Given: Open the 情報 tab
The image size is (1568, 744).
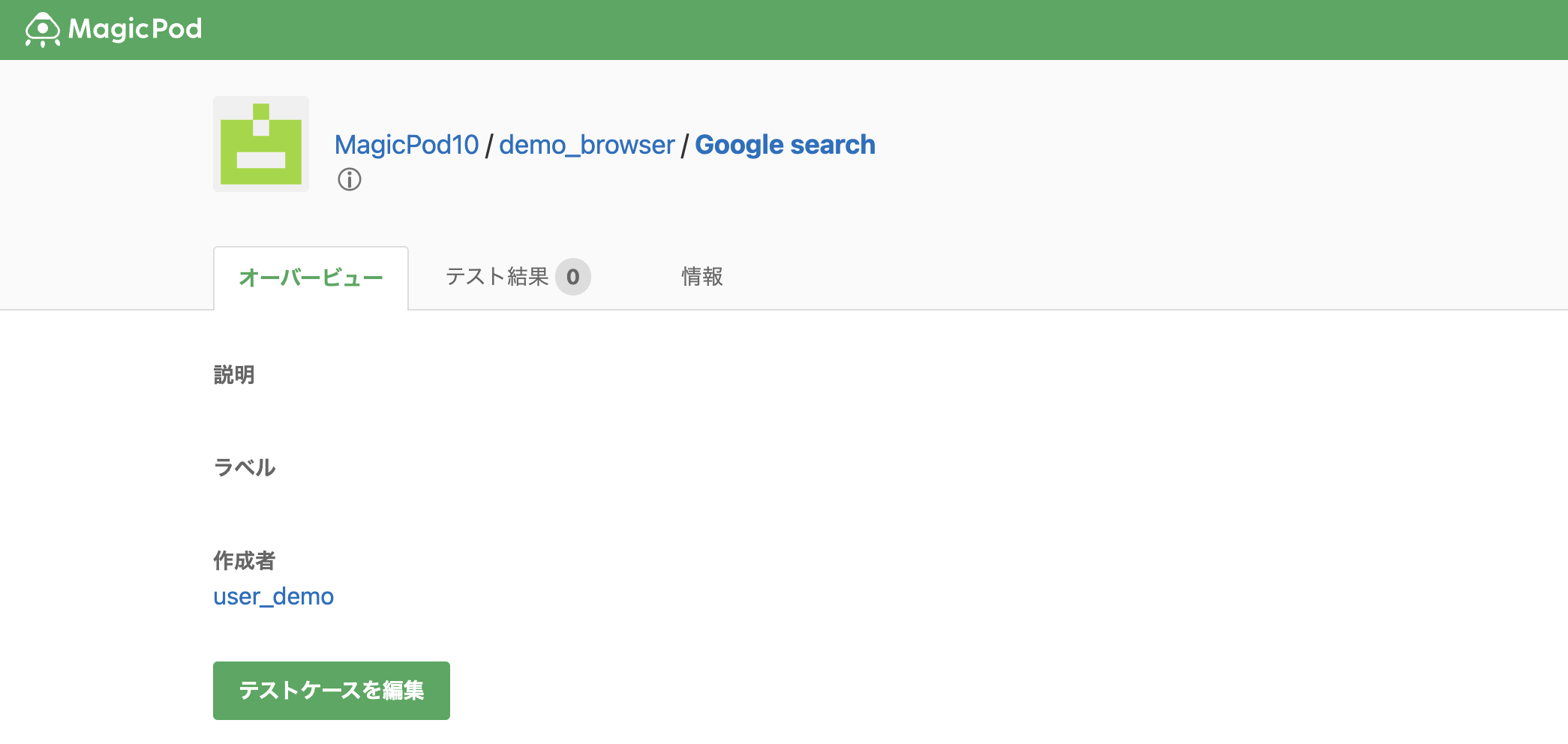Looking at the screenshot, I should (x=702, y=277).
